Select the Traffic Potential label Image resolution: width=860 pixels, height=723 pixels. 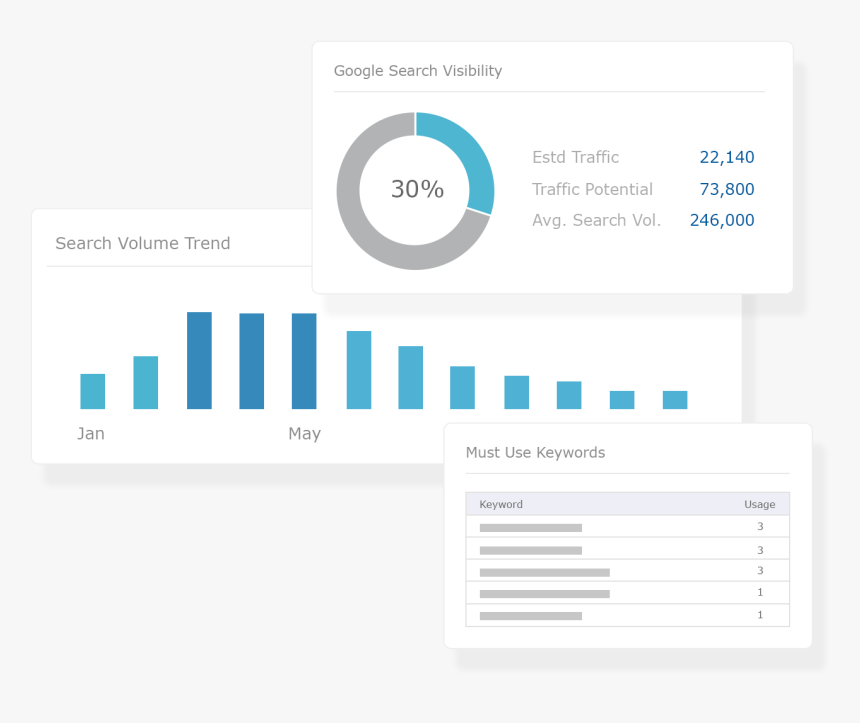click(592, 189)
